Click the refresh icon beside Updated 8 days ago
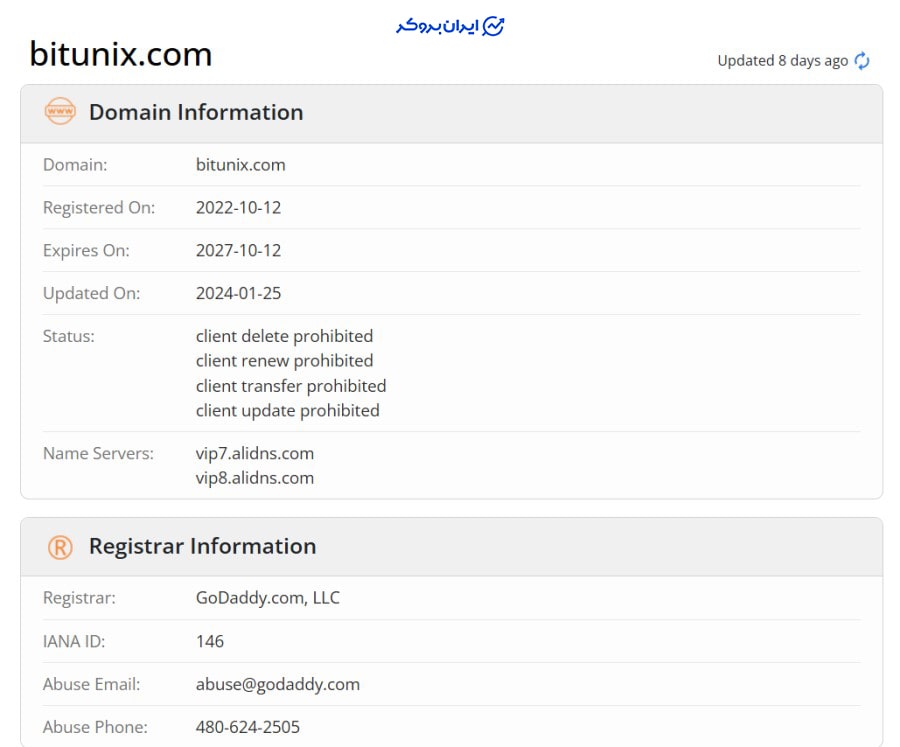Image resolution: width=900 pixels, height=747 pixels. (x=862, y=61)
